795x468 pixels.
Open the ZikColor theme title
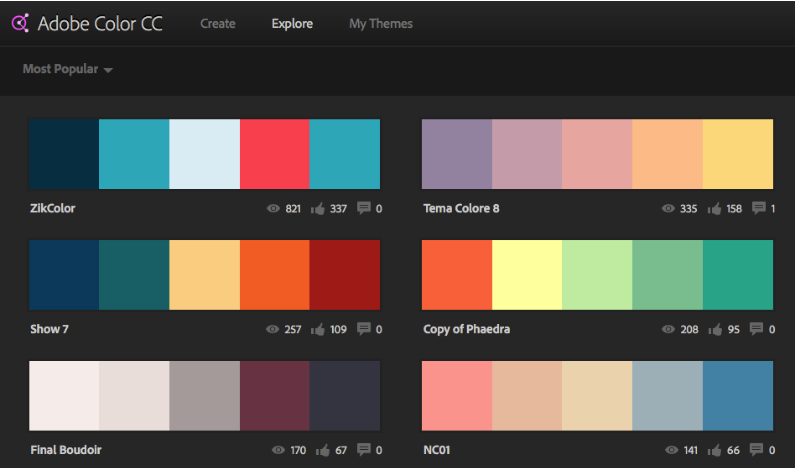coord(53,208)
